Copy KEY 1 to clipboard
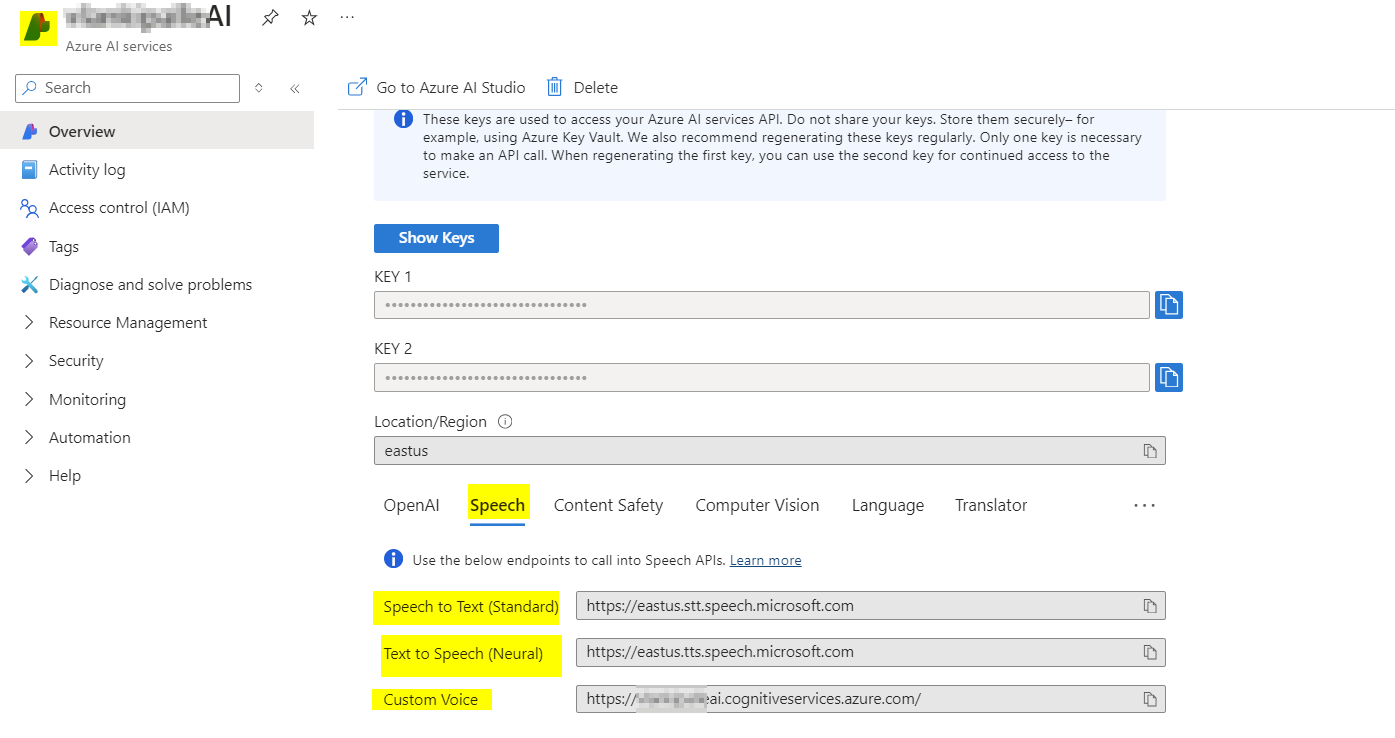Image resolution: width=1395 pixels, height=738 pixels. (x=1169, y=305)
